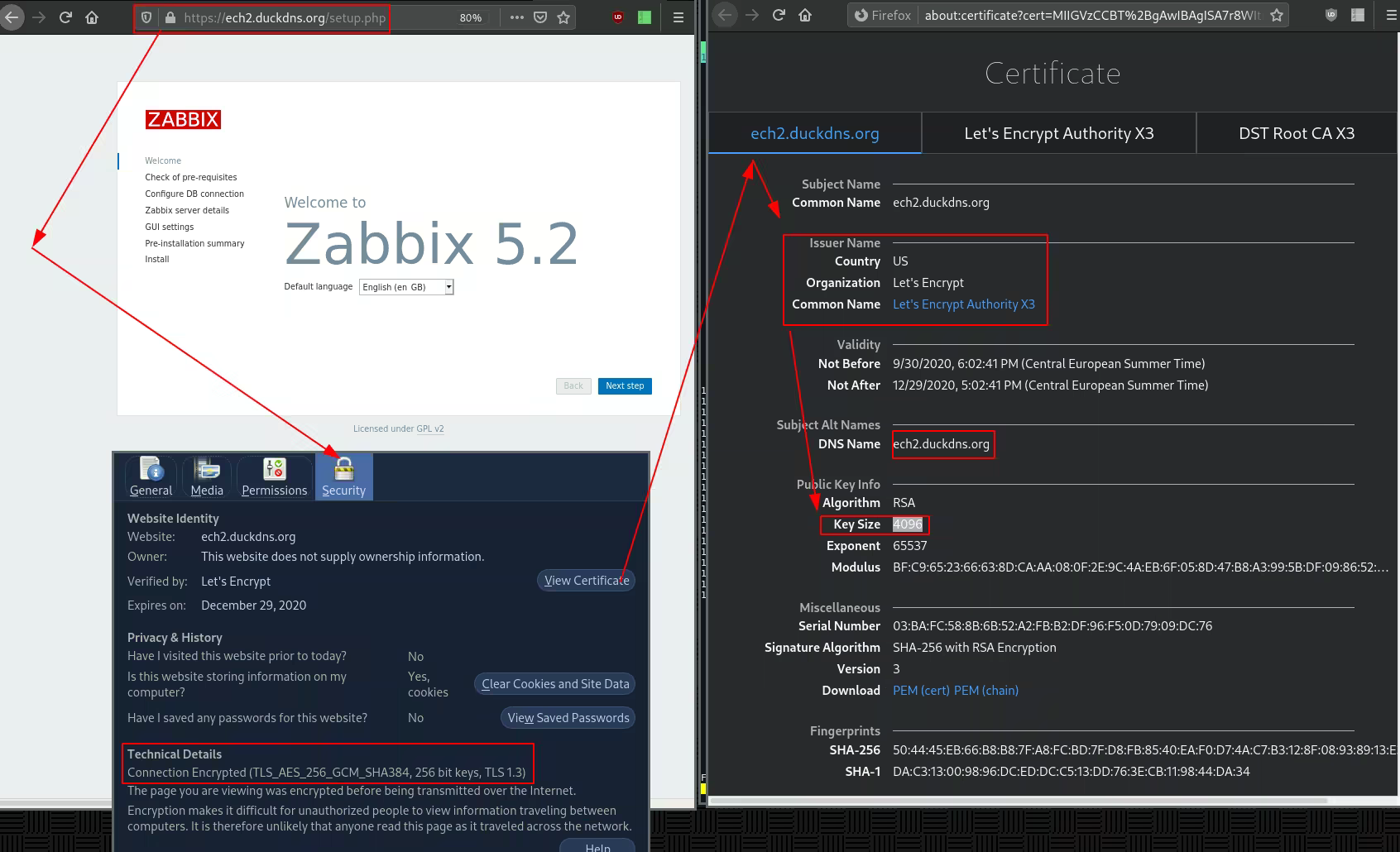1400x852 pixels.
Task: Click grey extension icon in certificate window
Action: point(1358,15)
